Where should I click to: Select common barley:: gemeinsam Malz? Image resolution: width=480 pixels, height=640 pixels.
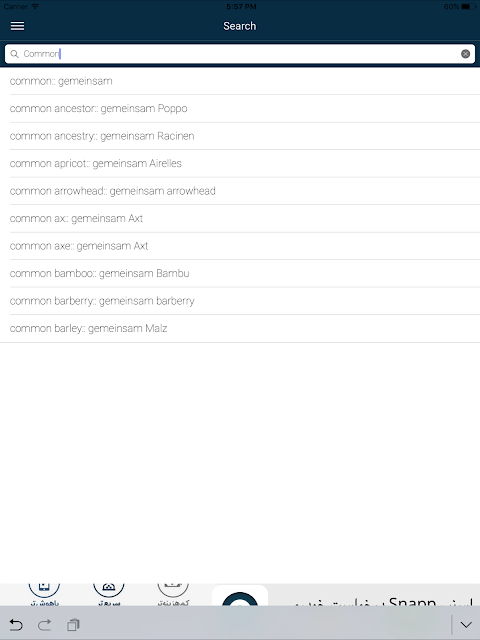(240, 329)
